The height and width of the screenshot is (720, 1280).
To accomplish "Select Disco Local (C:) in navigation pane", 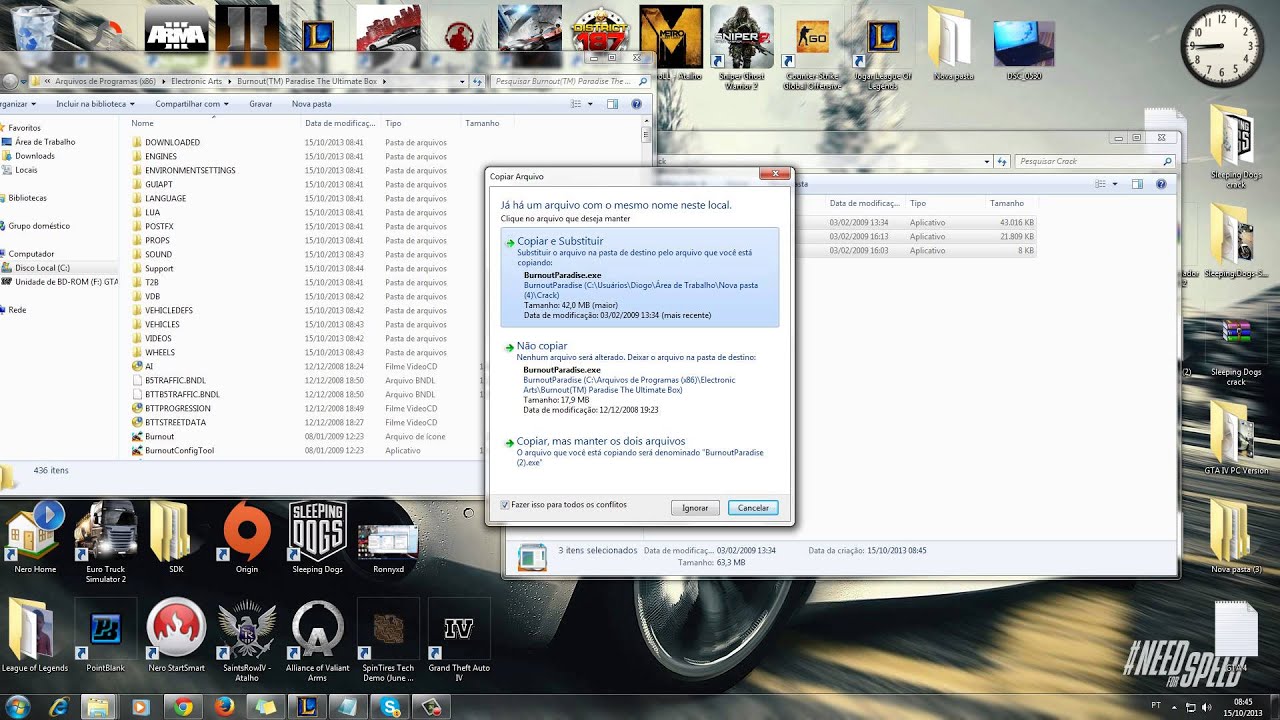I will pos(42,268).
